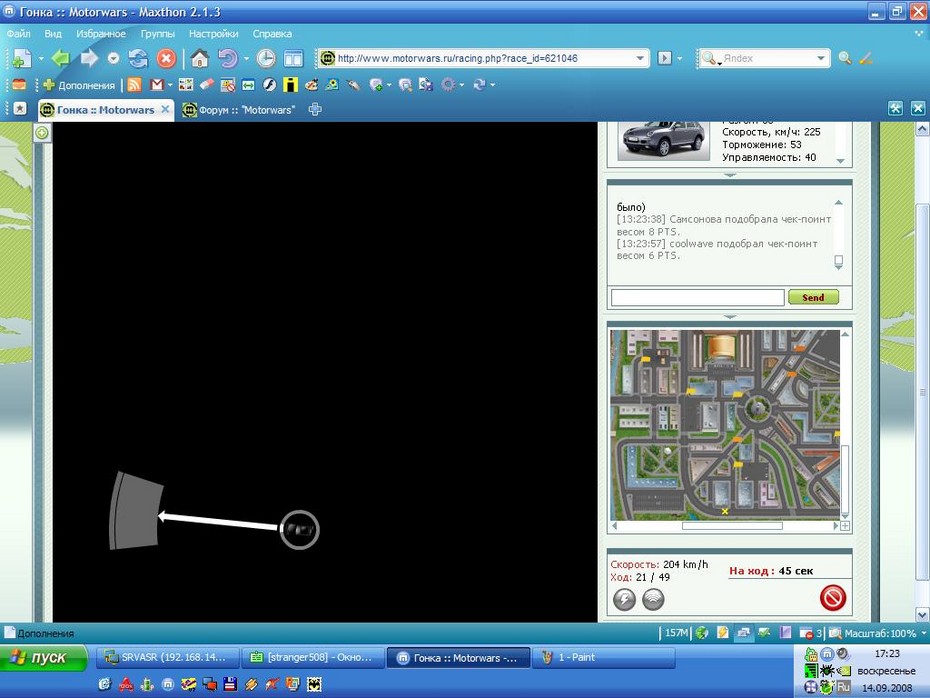Screen dimensions: 930x698
Task: Click the highlighter pencil icon
Action: [866, 58]
